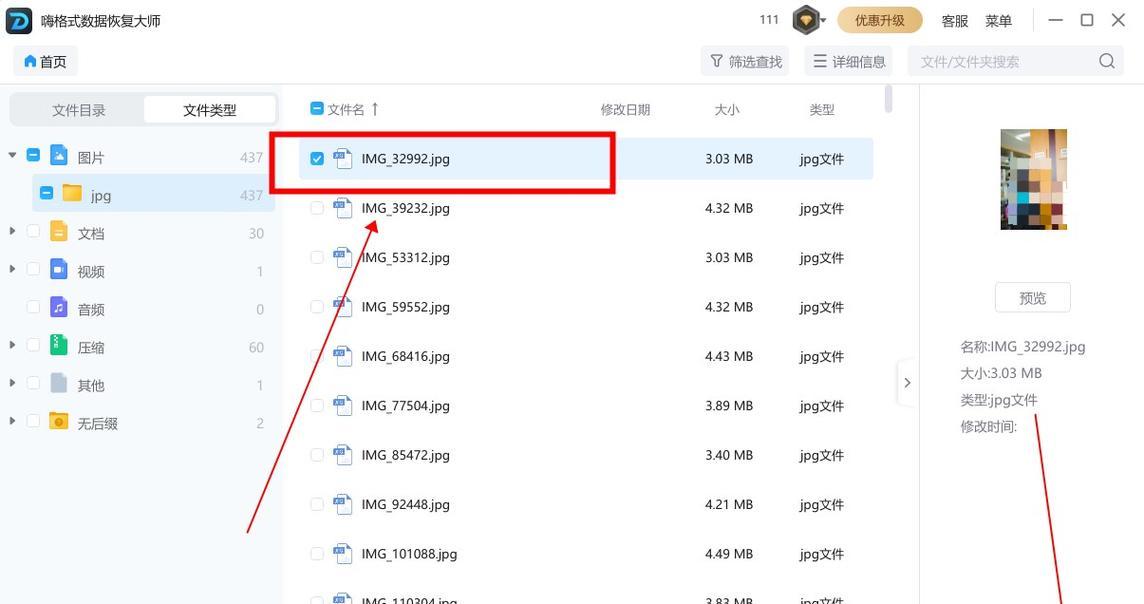The image size is (1144, 604).
Task: Expand the 无后缀 tree node
Action: 12,420
